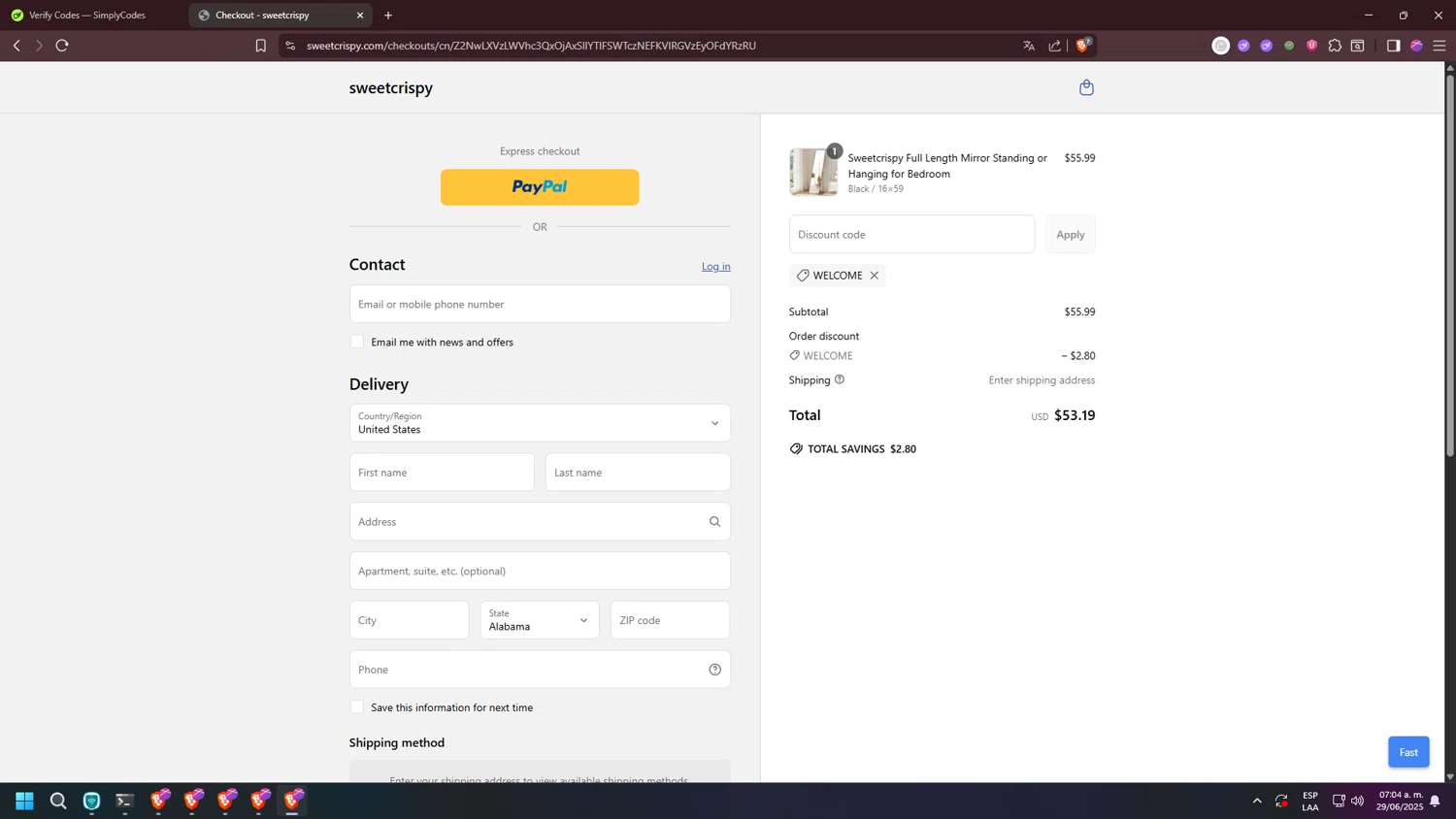
Task: Click the ZIP code field
Action: point(671,620)
